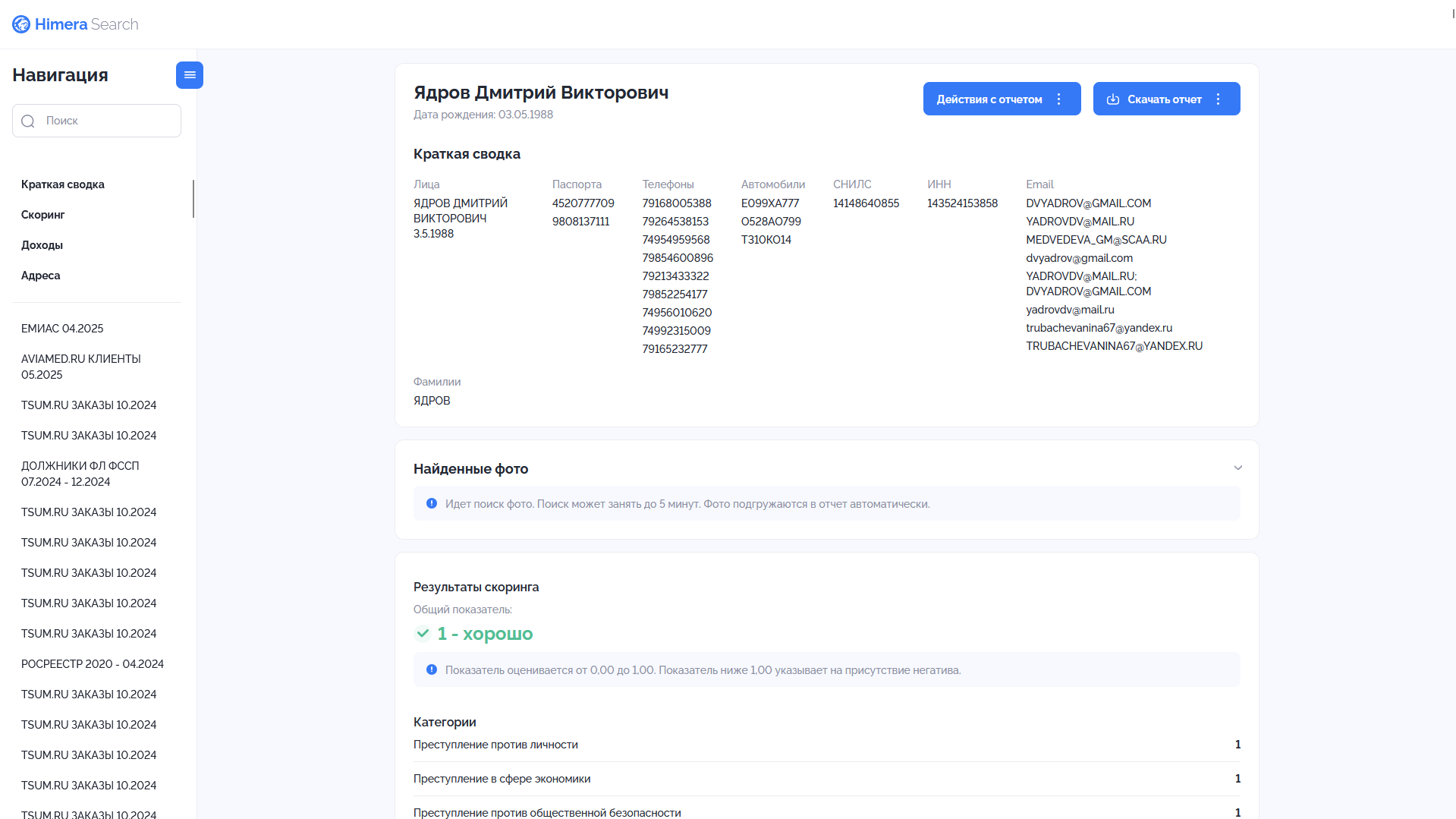Click the Преступление в сфере экономики row

(x=827, y=779)
